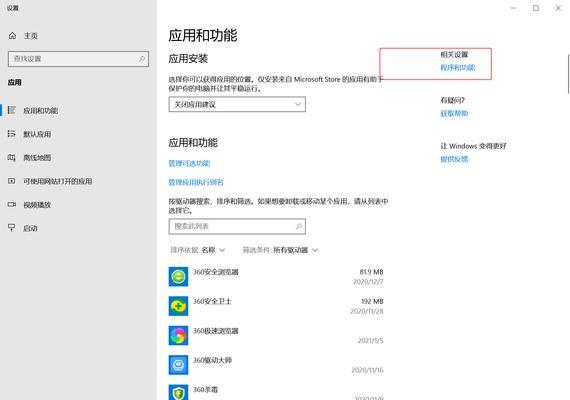Open the 关闭应用建议 dropdown
570x400 pixels.
click(237, 104)
